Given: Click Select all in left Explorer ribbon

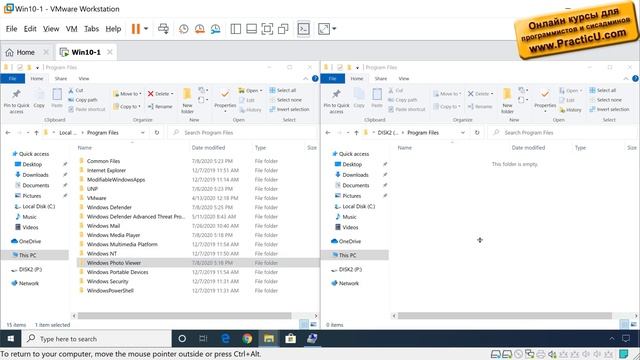Looking at the screenshot, I should (x=283, y=90).
